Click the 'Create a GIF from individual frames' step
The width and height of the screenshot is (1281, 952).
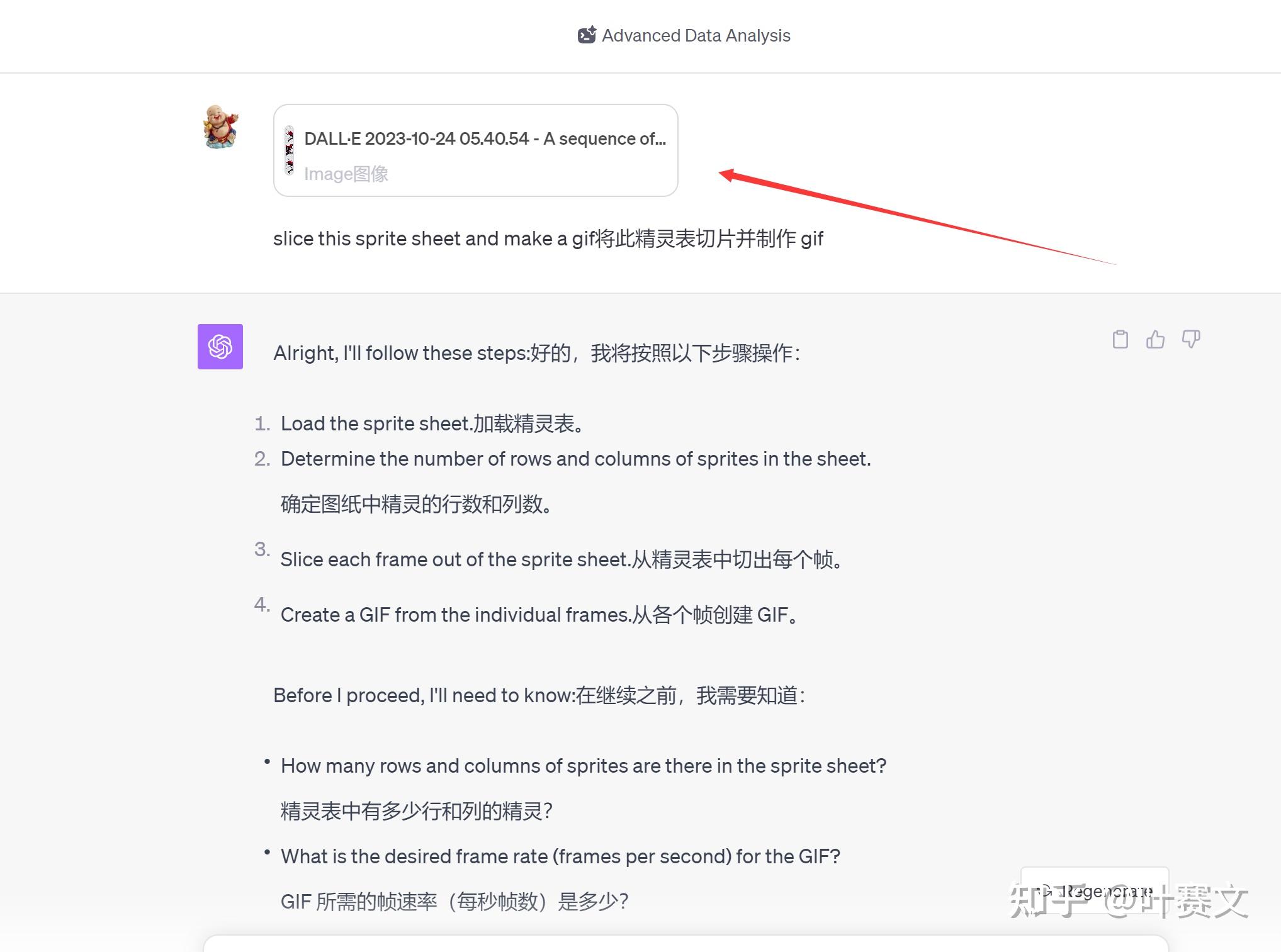539,615
